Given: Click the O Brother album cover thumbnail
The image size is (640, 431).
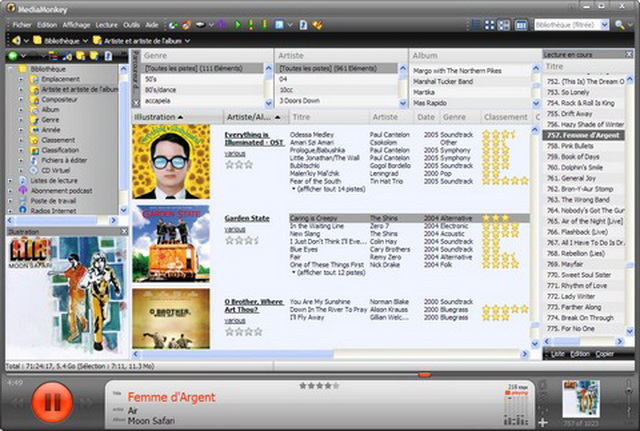Looking at the screenshot, I should pos(171,319).
